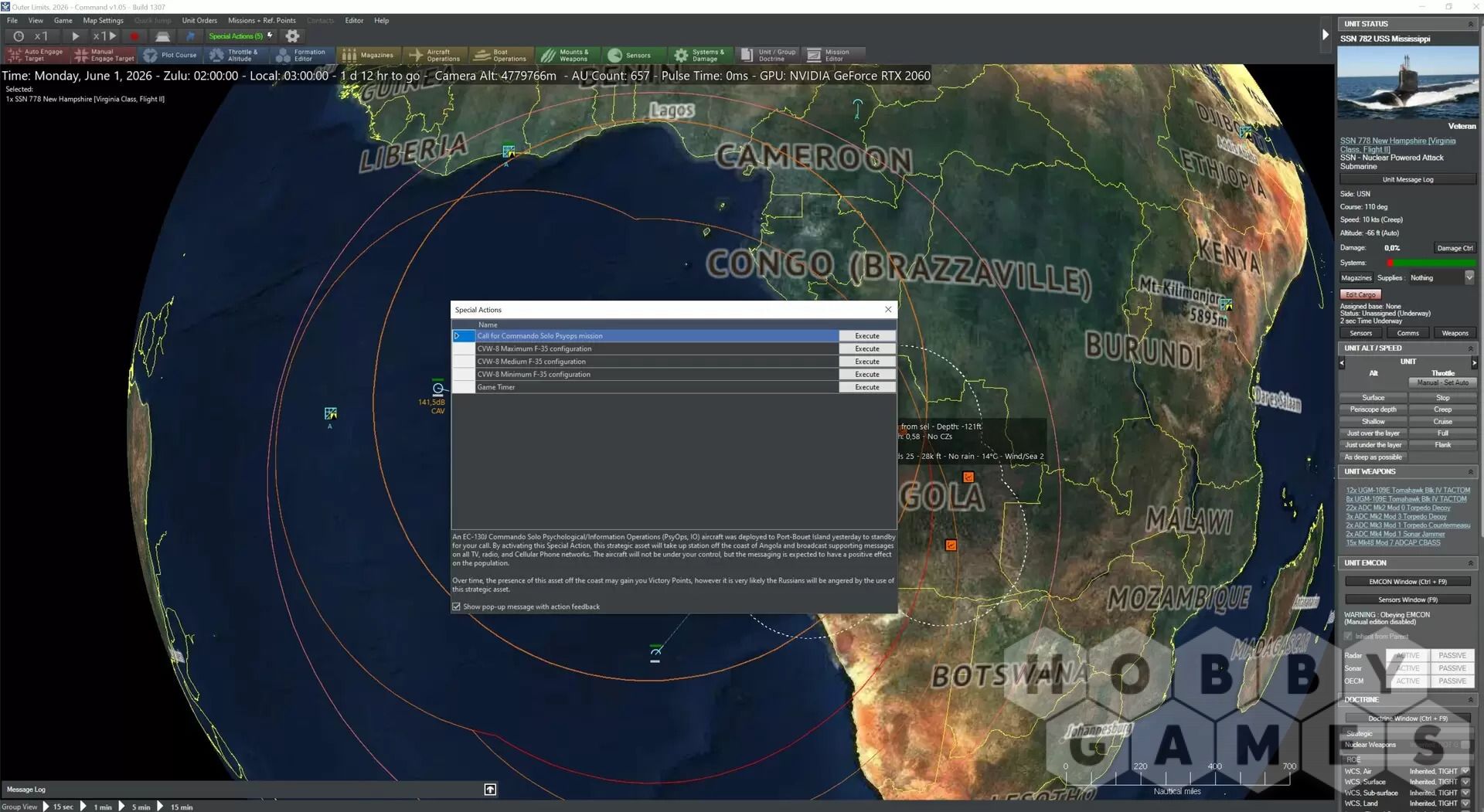Toggle Inherit from Parent checkbox

pyautogui.click(x=1348, y=637)
